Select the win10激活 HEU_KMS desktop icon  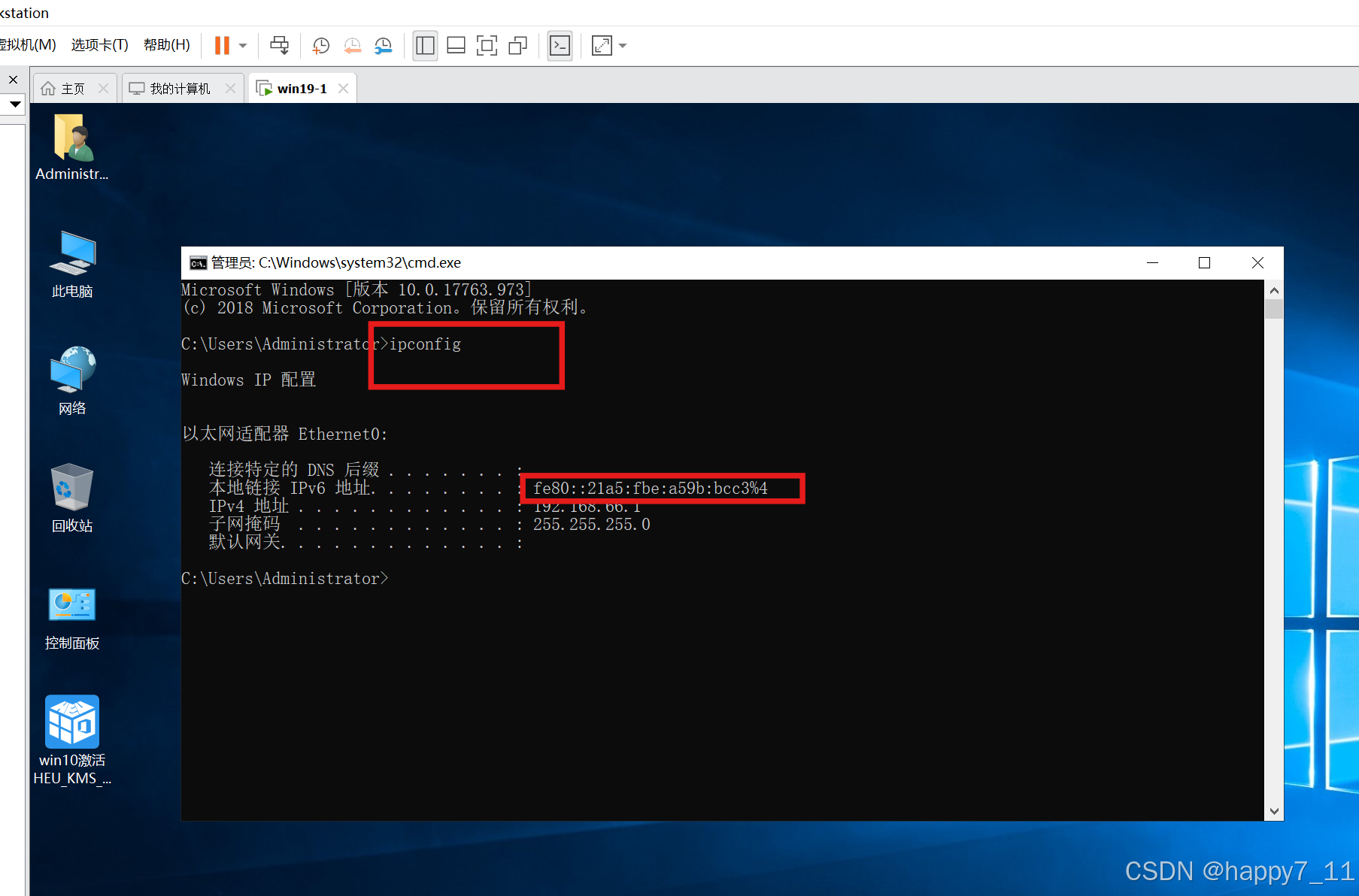72,740
